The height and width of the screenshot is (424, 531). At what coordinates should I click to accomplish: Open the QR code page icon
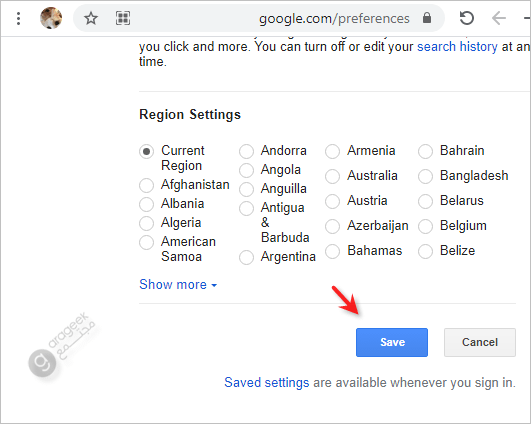[123, 18]
